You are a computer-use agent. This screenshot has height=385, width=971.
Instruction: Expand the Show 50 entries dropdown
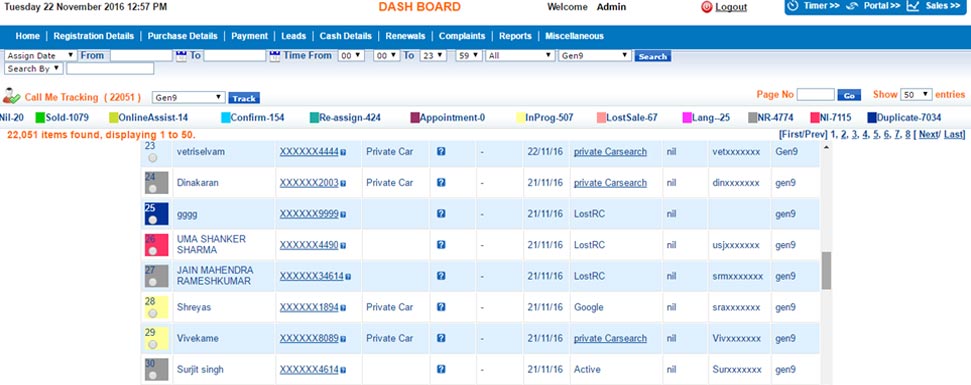pyautogui.click(x=916, y=95)
